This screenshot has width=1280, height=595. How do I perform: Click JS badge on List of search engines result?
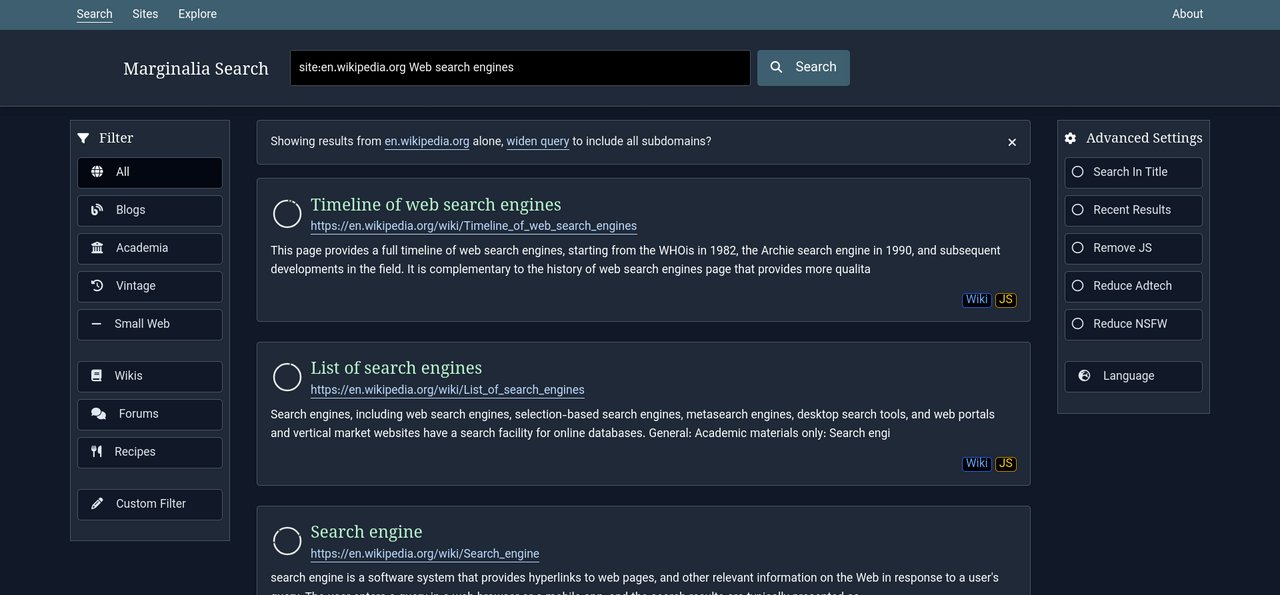click(1006, 464)
